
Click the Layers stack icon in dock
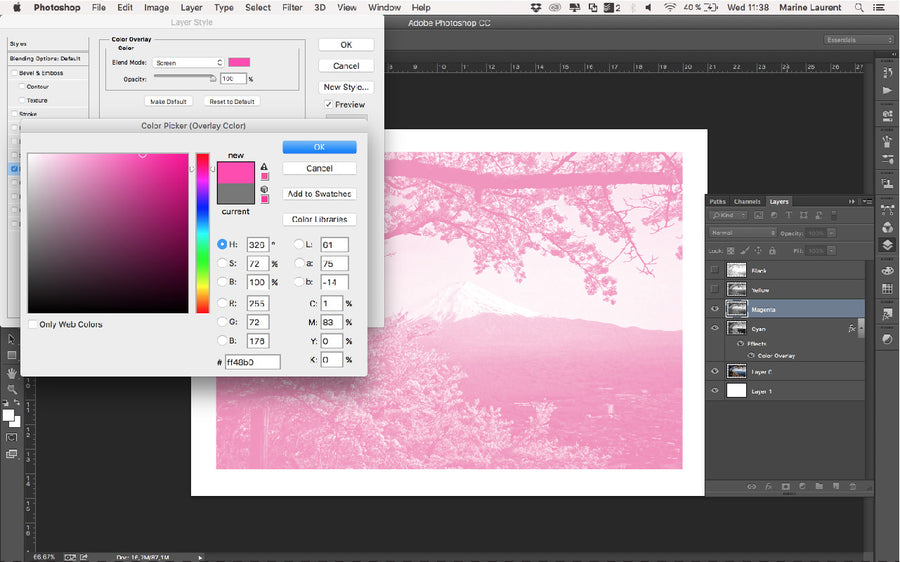point(887,245)
